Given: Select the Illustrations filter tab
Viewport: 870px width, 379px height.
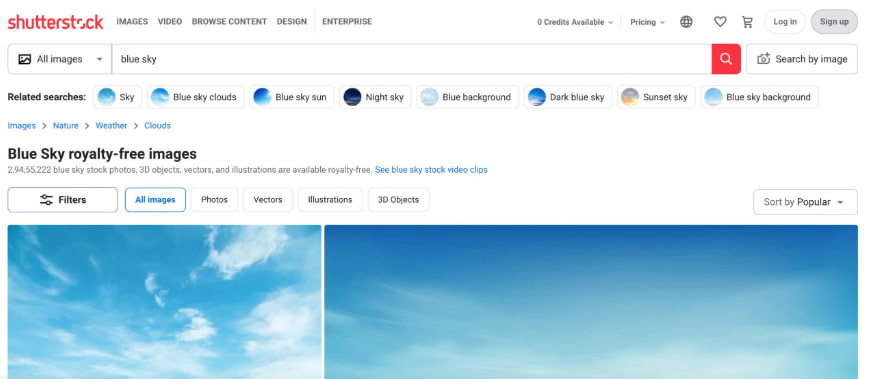Looking at the screenshot, I should 330,200.
